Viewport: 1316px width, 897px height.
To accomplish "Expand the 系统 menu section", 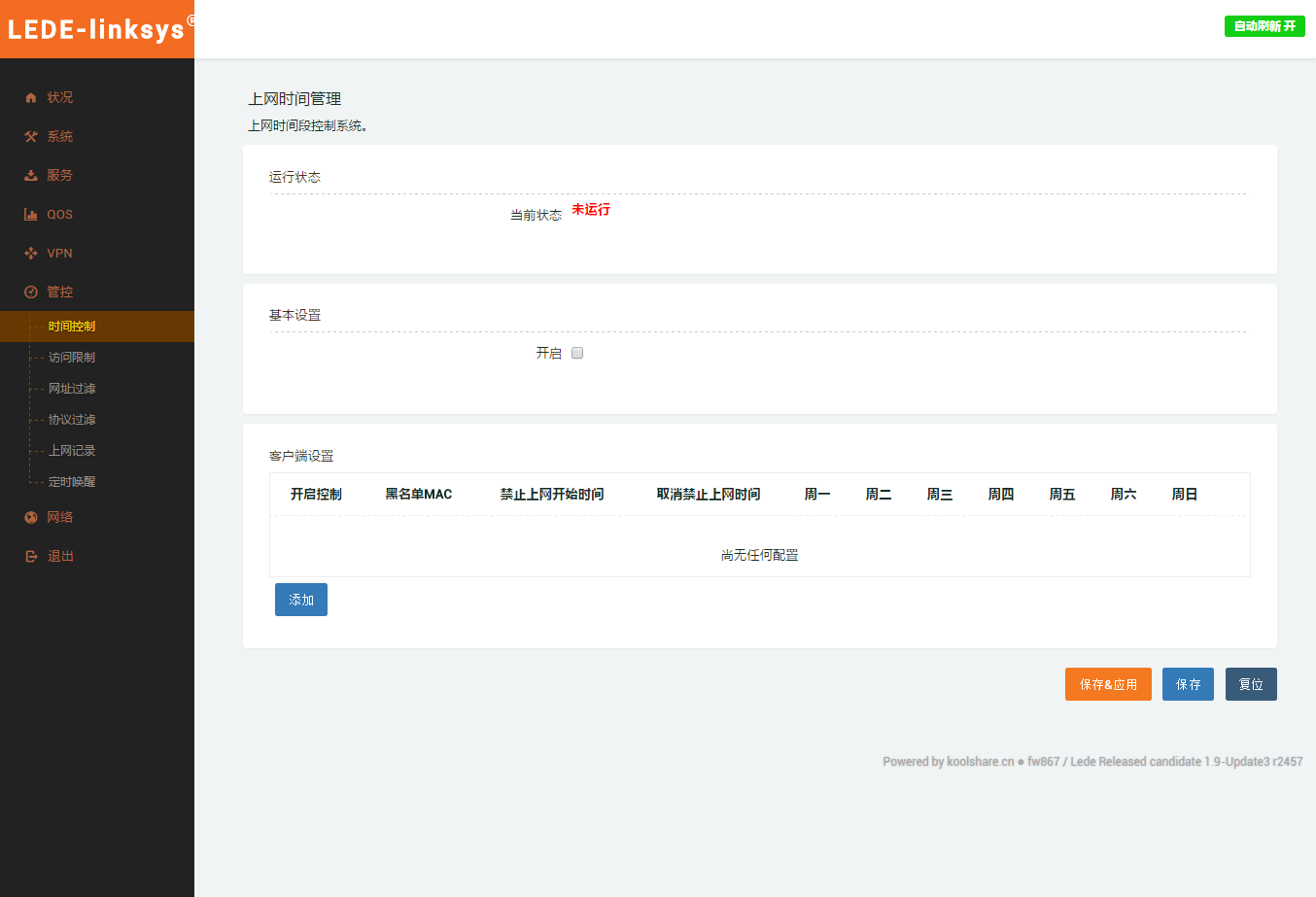I will [60, 137].
